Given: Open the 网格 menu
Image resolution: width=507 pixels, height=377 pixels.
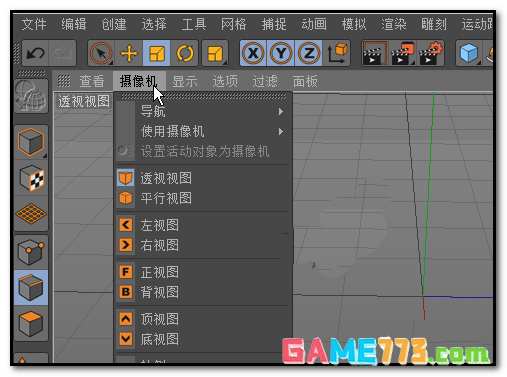Looking at the screenshot, I should [234, 24].
